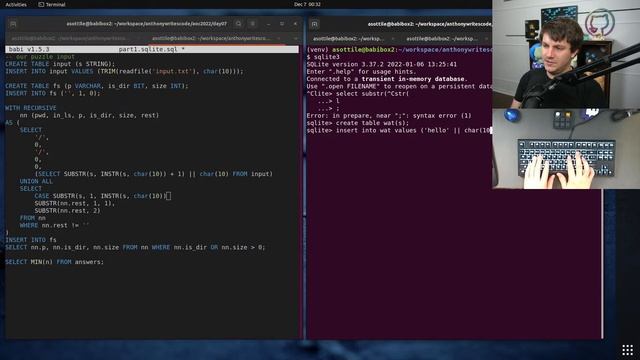Select second tab in left terminal window

click(x=211, y=38)
